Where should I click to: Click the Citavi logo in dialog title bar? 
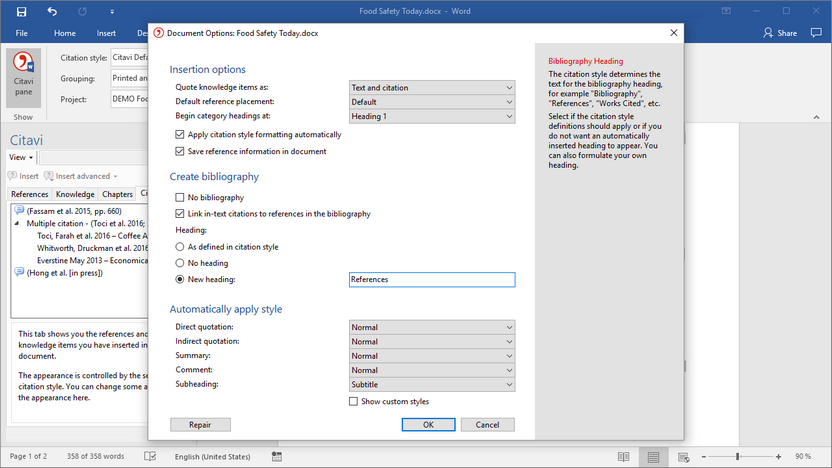158,33
